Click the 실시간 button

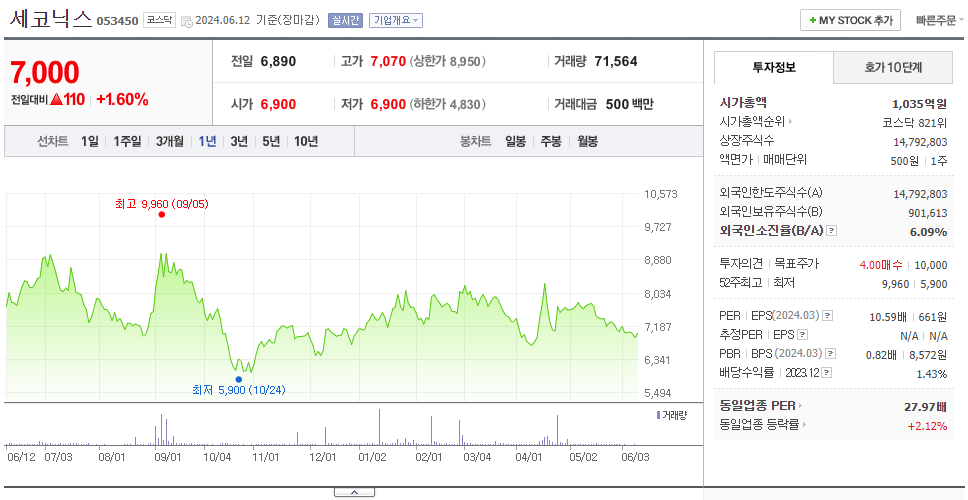point(345,20)
